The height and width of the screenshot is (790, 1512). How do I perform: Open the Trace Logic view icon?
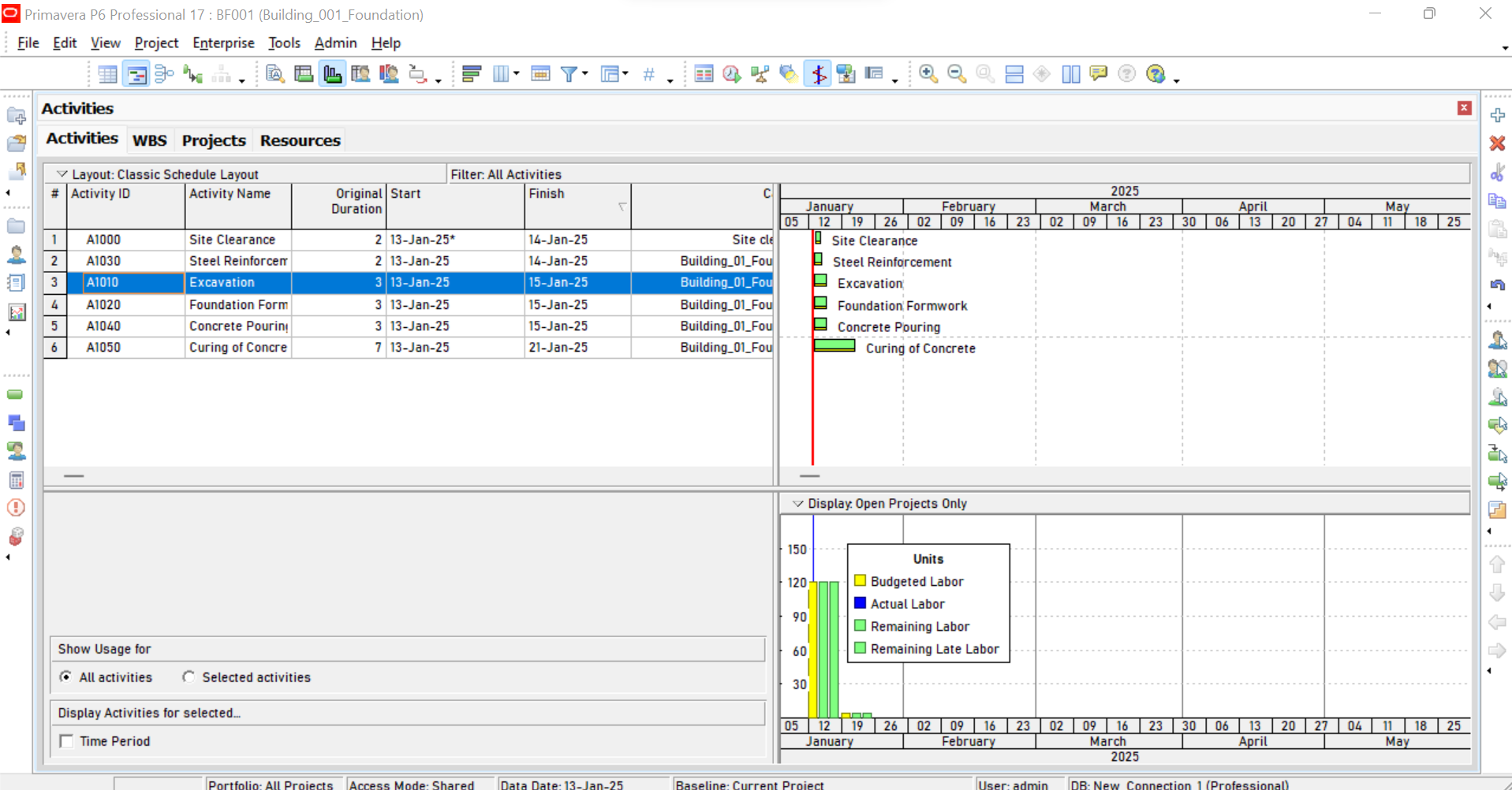click(192, 74)
